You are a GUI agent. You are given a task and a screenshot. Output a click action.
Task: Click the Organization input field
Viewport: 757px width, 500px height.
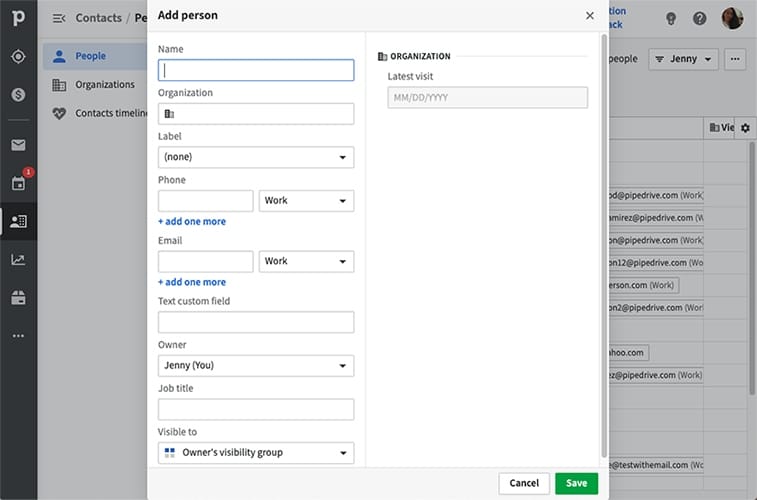tap(256, 114)
